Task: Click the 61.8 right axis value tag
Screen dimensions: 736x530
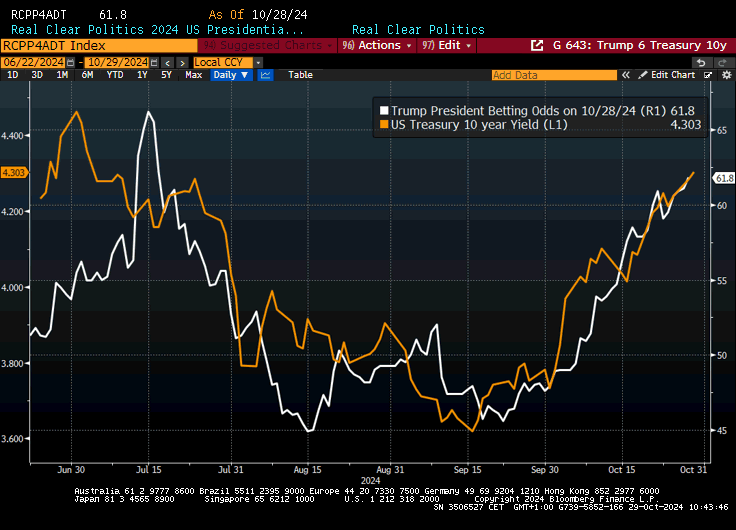Action: point(724,178)
